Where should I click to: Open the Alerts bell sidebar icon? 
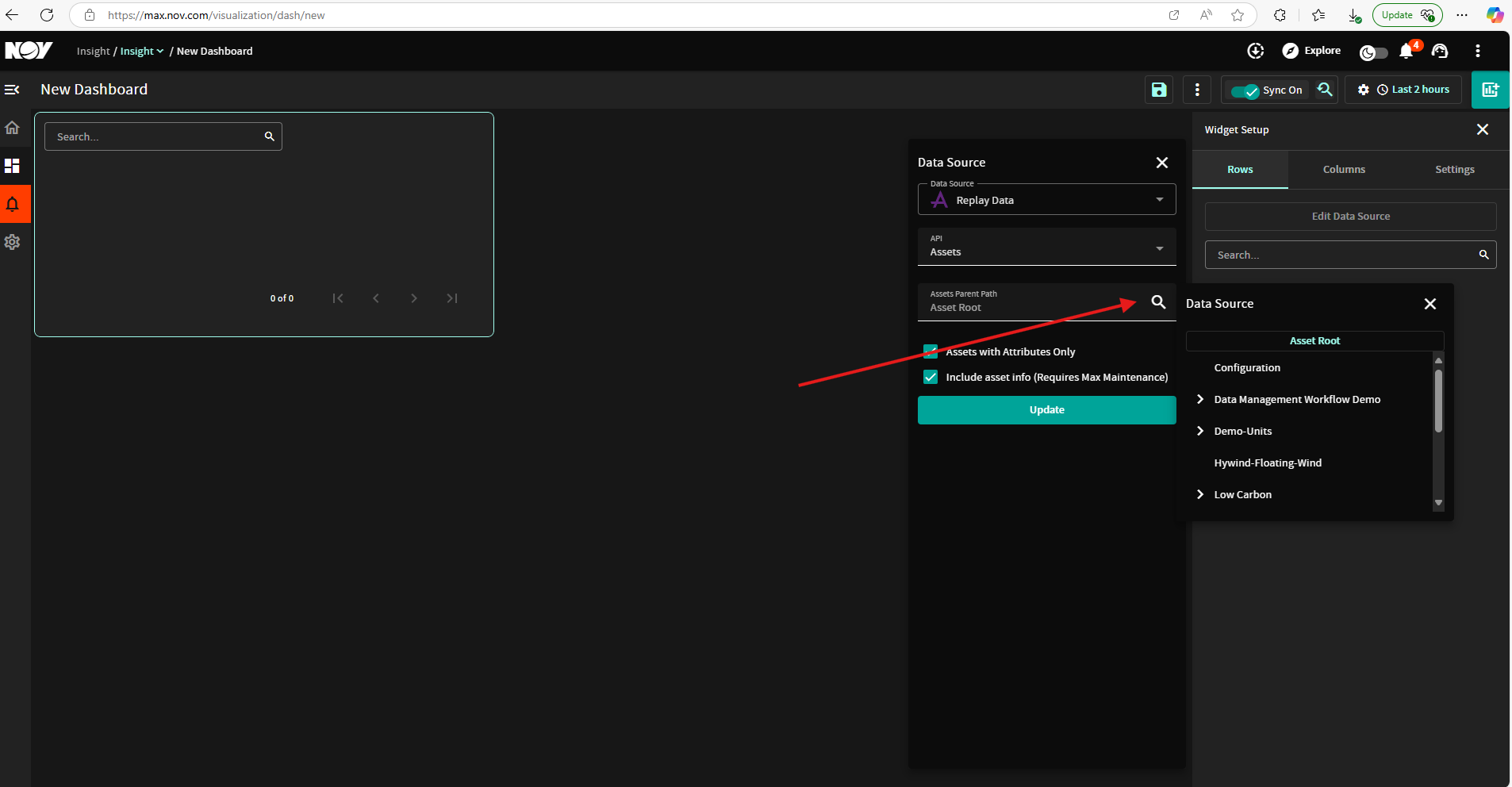(x=13, y=204)
